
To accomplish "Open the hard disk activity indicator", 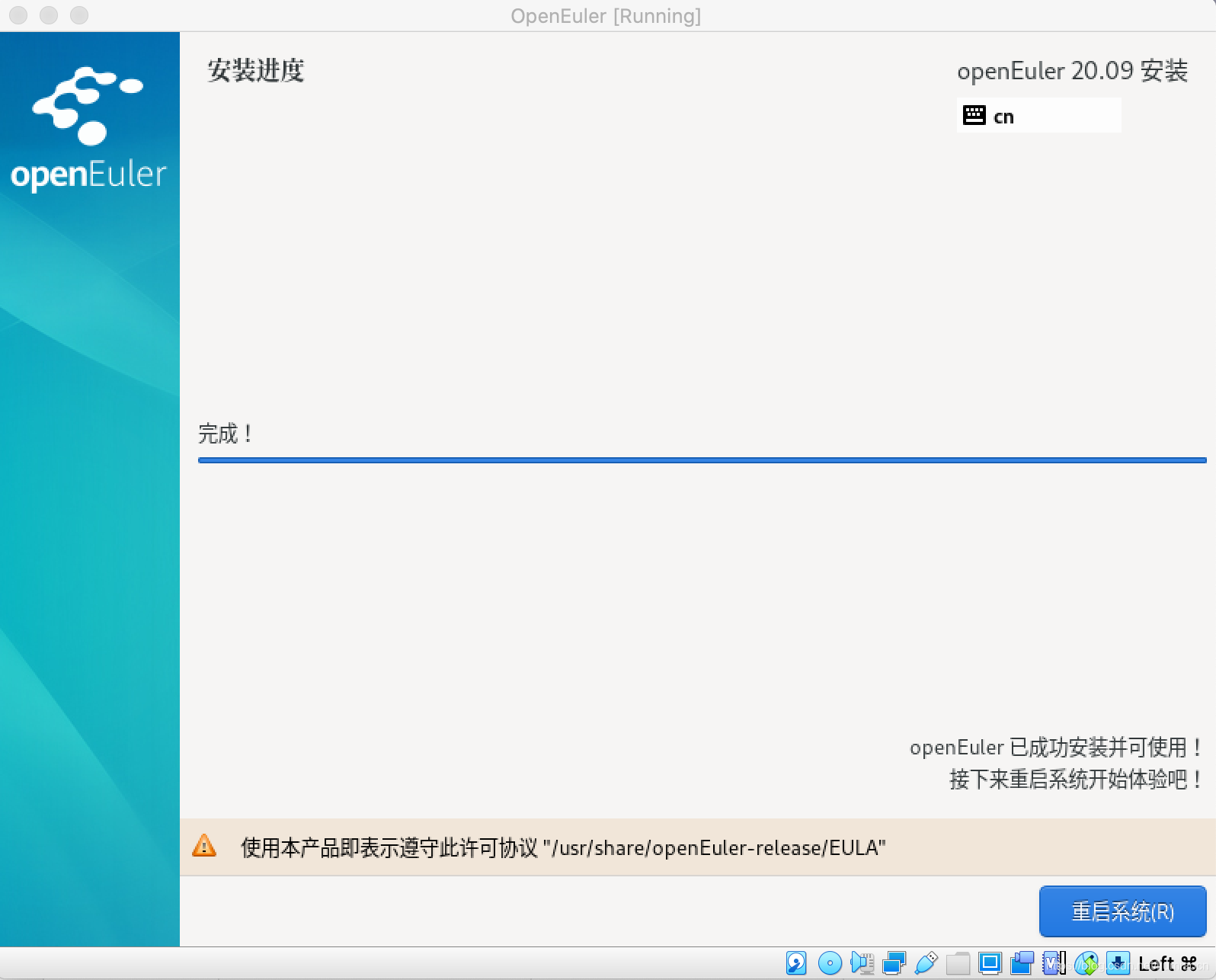I will (796, 963).
